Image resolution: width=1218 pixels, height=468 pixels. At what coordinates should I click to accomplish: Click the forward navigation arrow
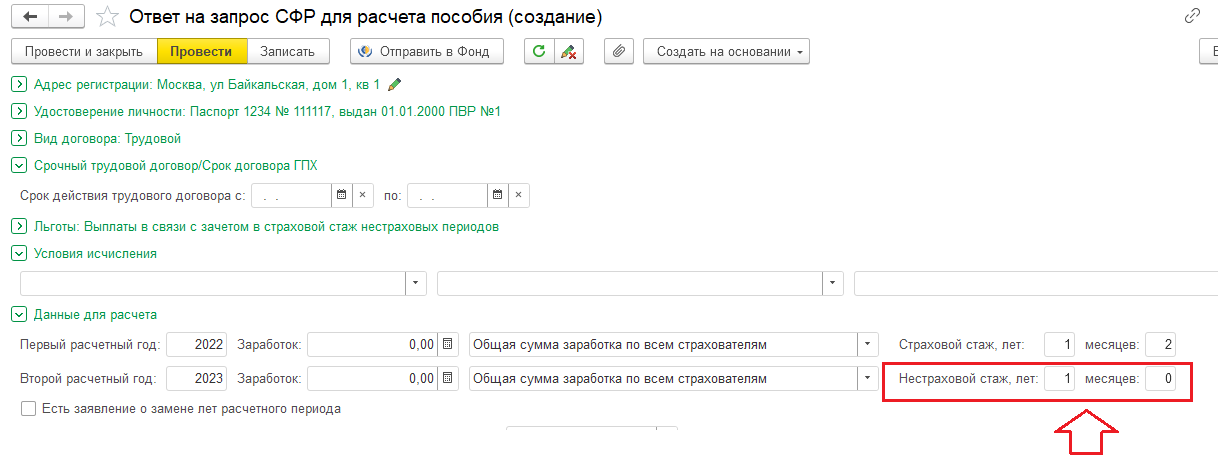[66, 17]
